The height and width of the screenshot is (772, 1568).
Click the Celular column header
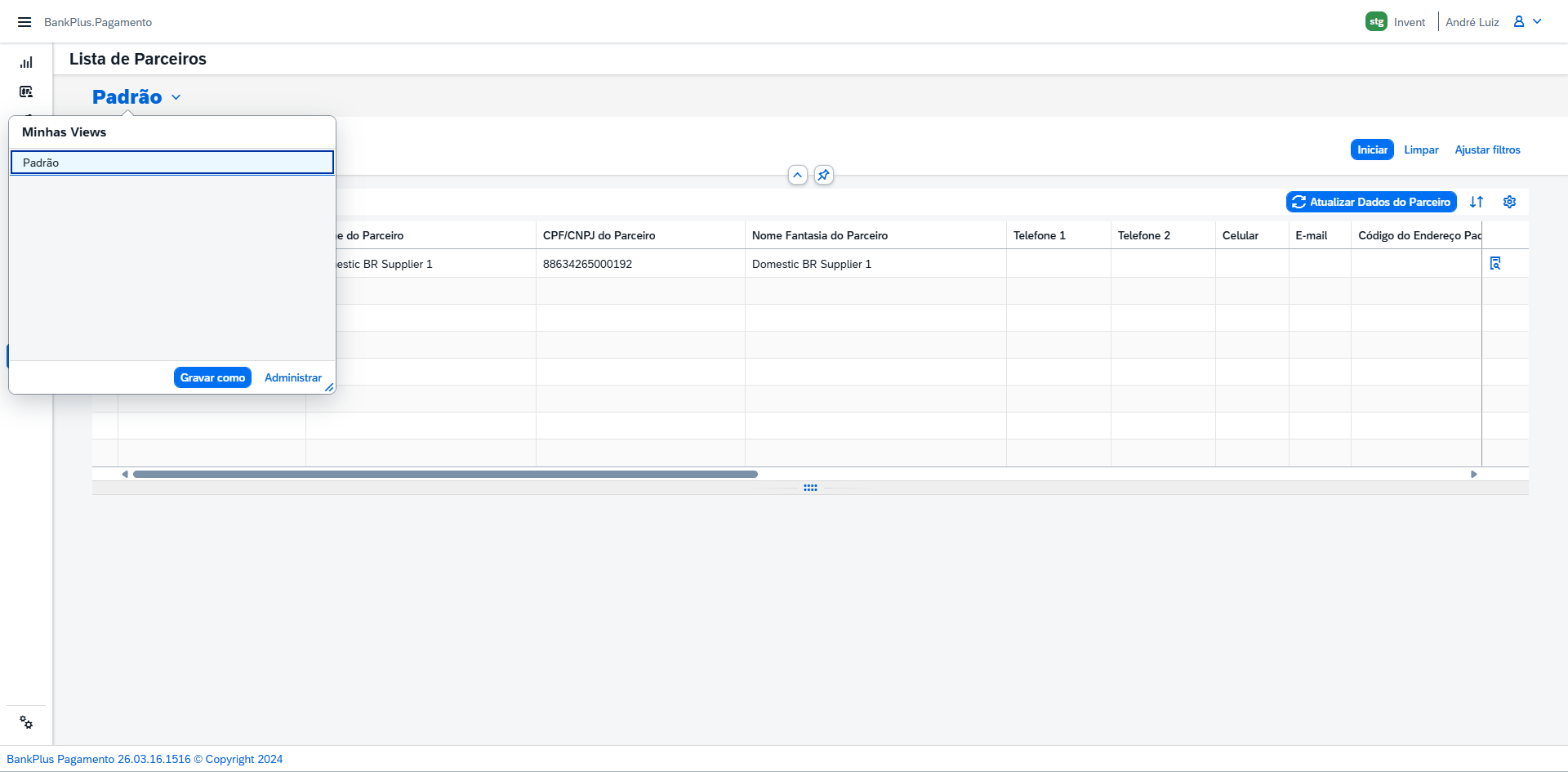pos(1252,235)
